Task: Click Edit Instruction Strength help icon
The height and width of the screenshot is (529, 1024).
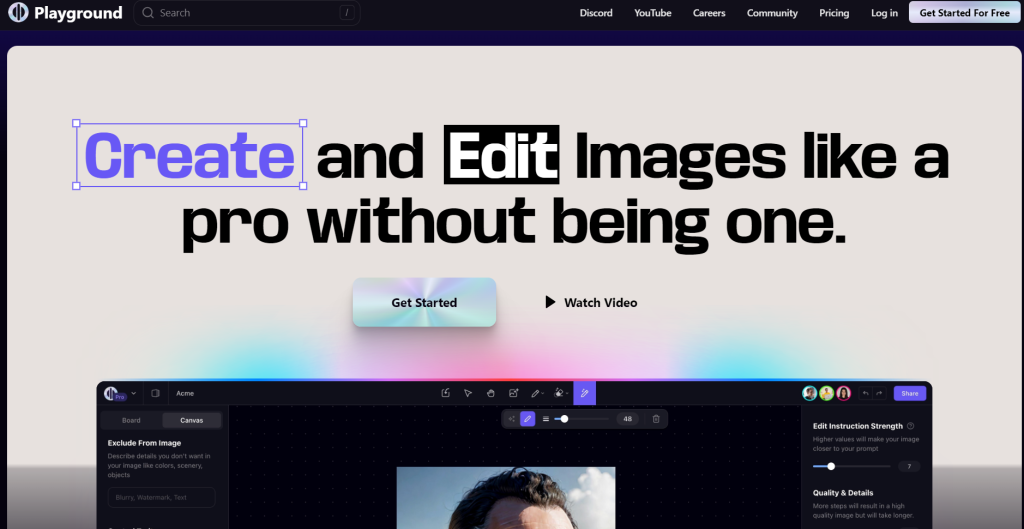Action: (910, 426)
